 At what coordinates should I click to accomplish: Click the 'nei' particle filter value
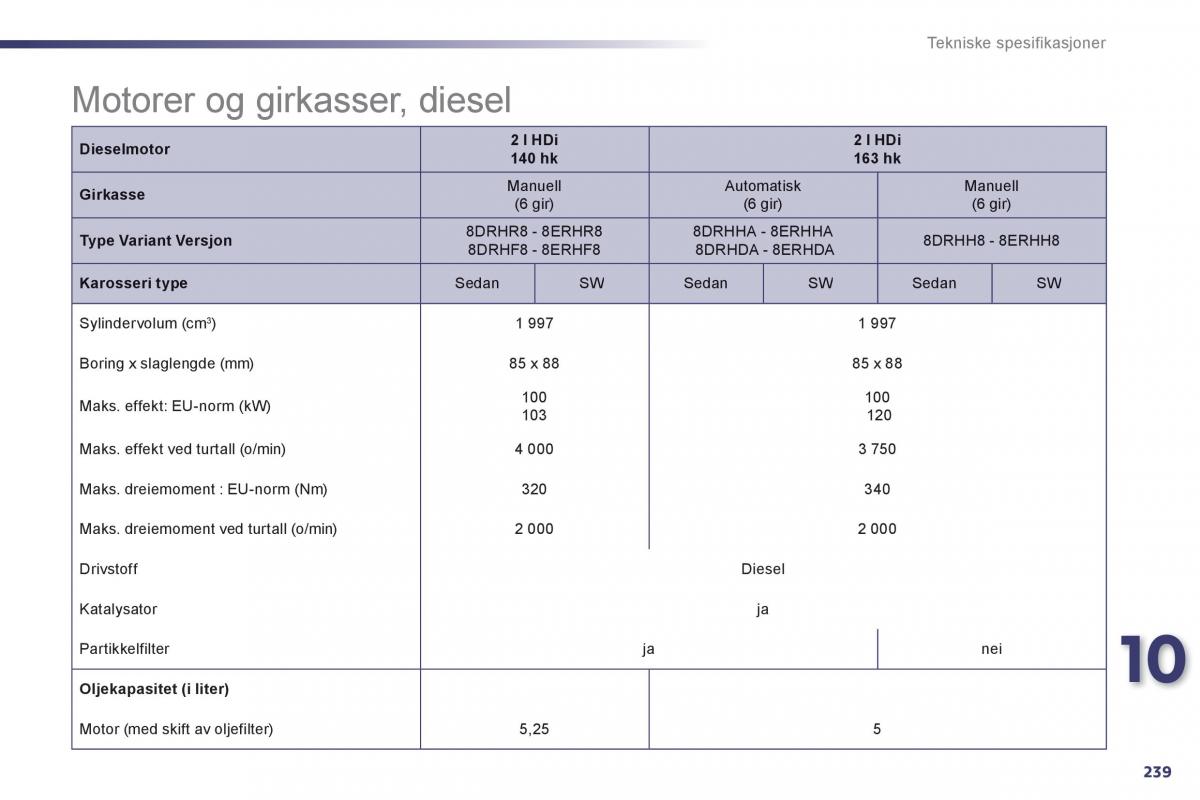[x=991, y=649]
